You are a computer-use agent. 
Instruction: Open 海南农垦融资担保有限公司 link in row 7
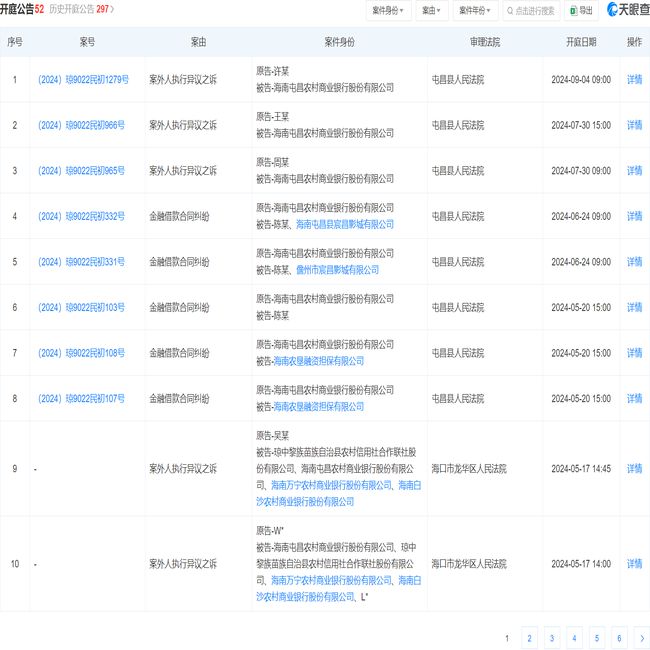click(318, 361)
